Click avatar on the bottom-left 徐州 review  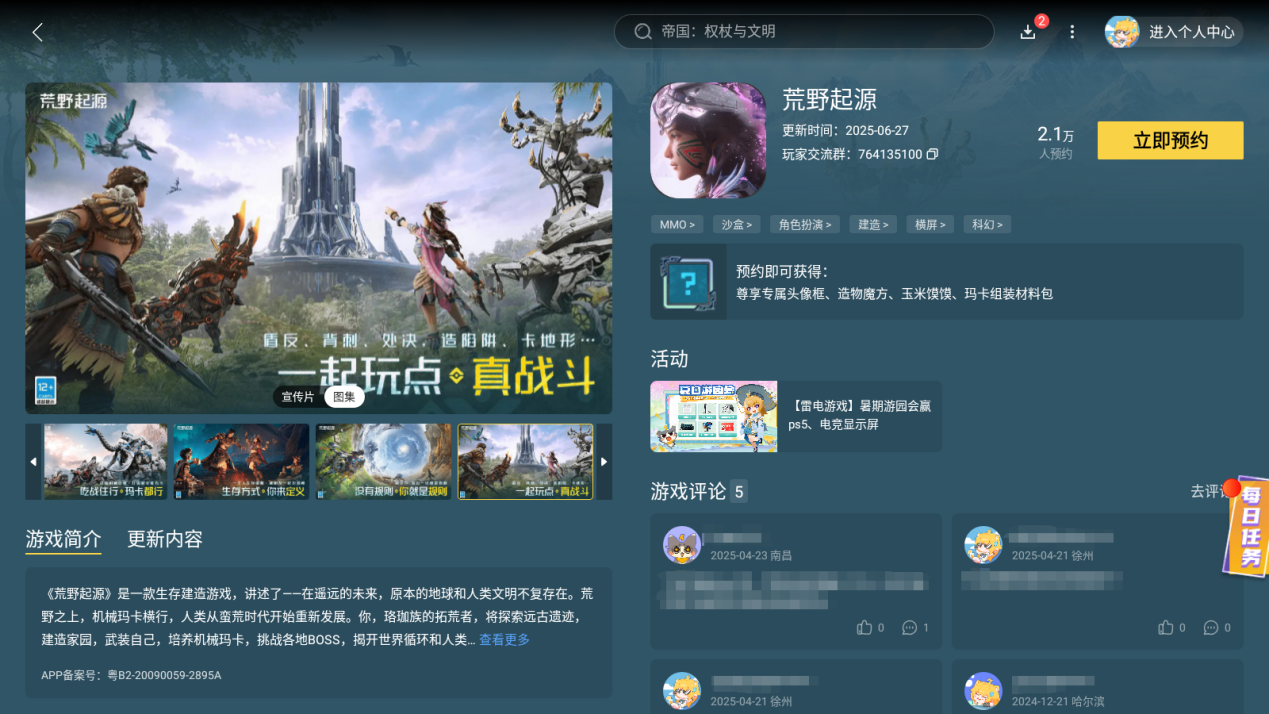682,691
